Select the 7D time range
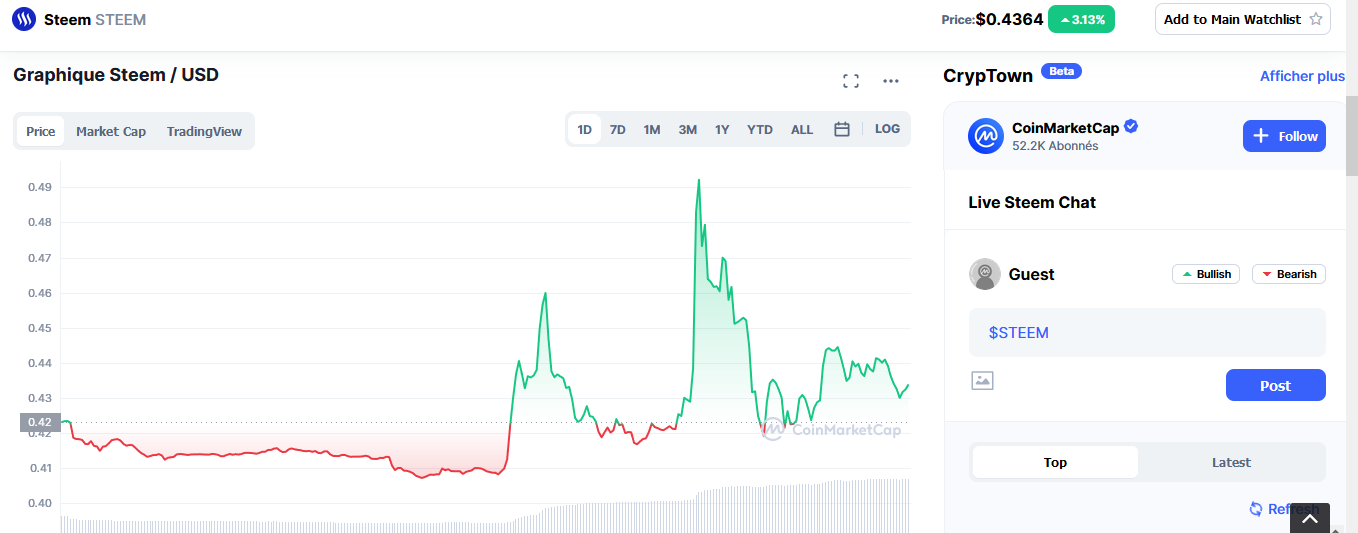This screenshot has height=533, width=1358. coord(618,129)
